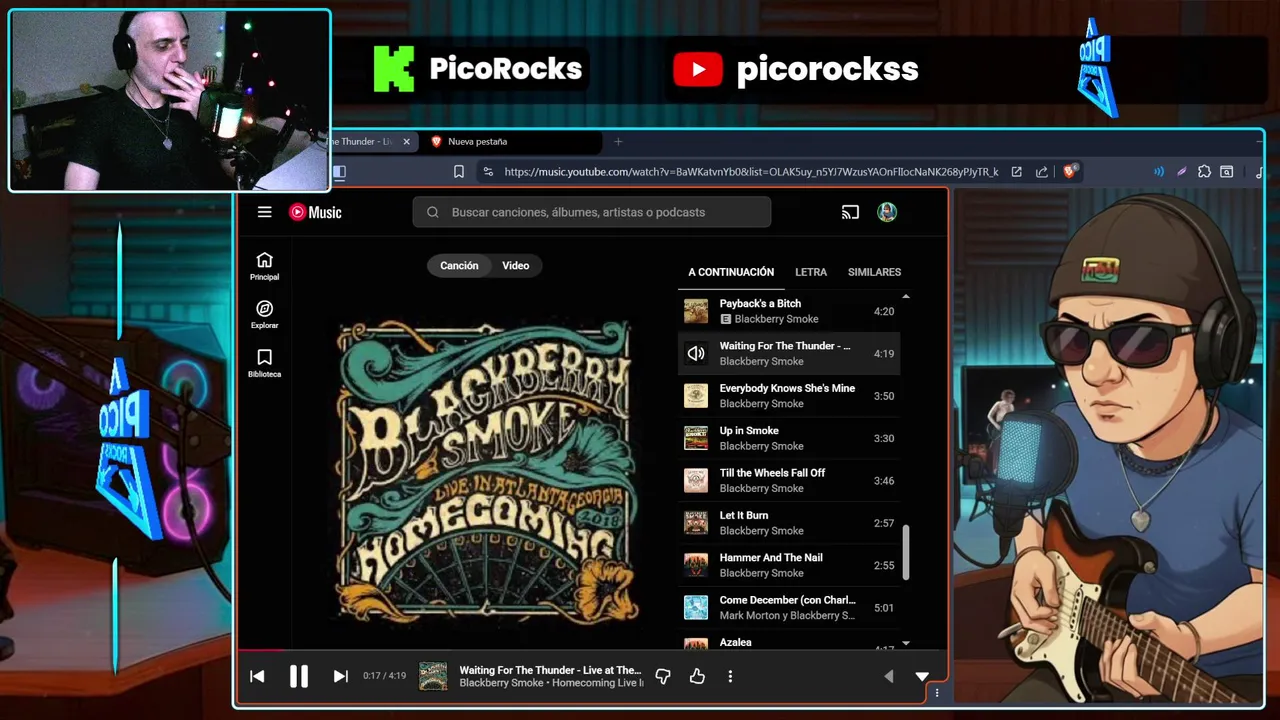Click open-in-app icon in address bar
This screenshot has width=1280, height=720.
click(1016, 172)
